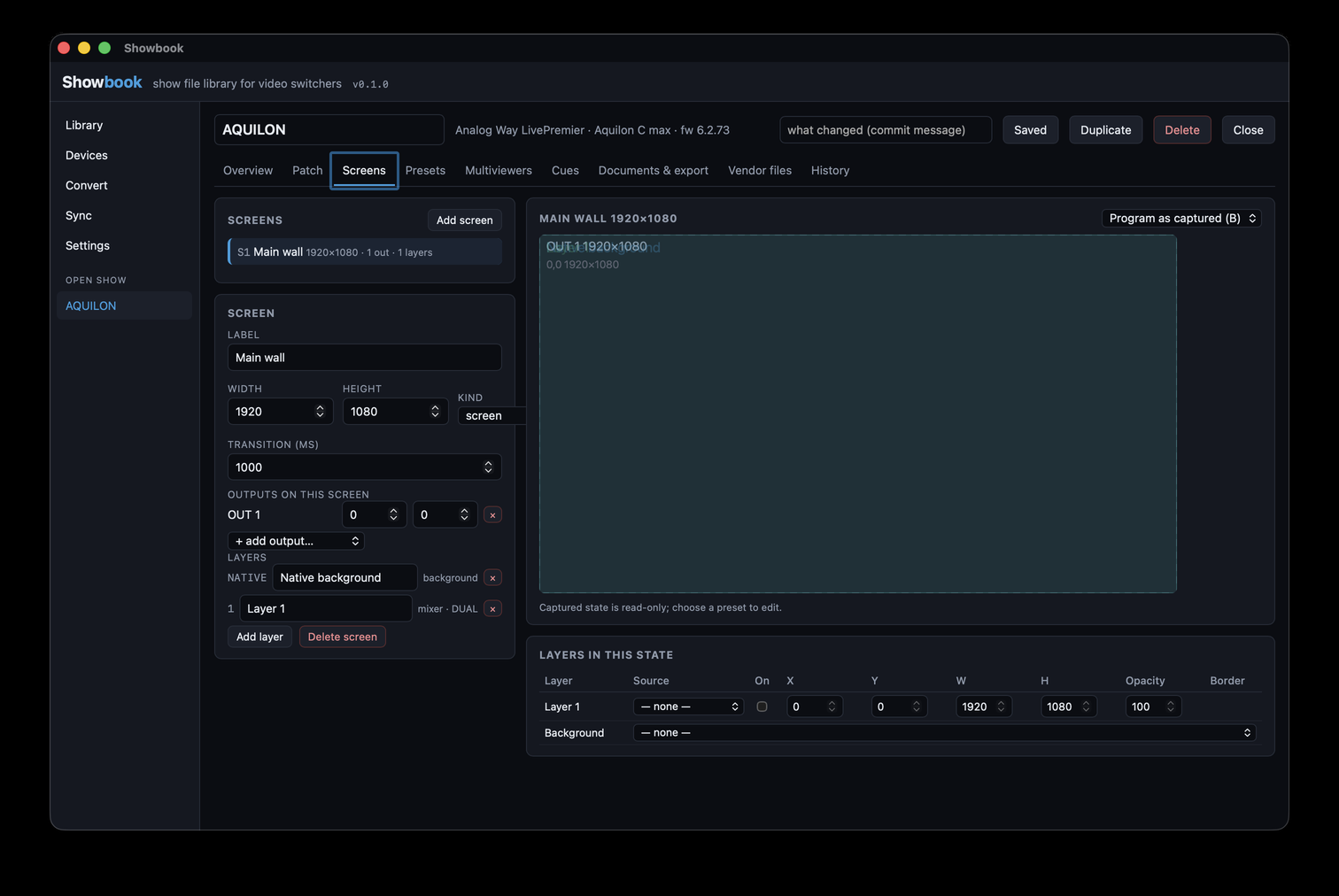This screenshot has height=896, width=1339.
Task: Click the green zoom window button
Action: click(x=104, y=48)
